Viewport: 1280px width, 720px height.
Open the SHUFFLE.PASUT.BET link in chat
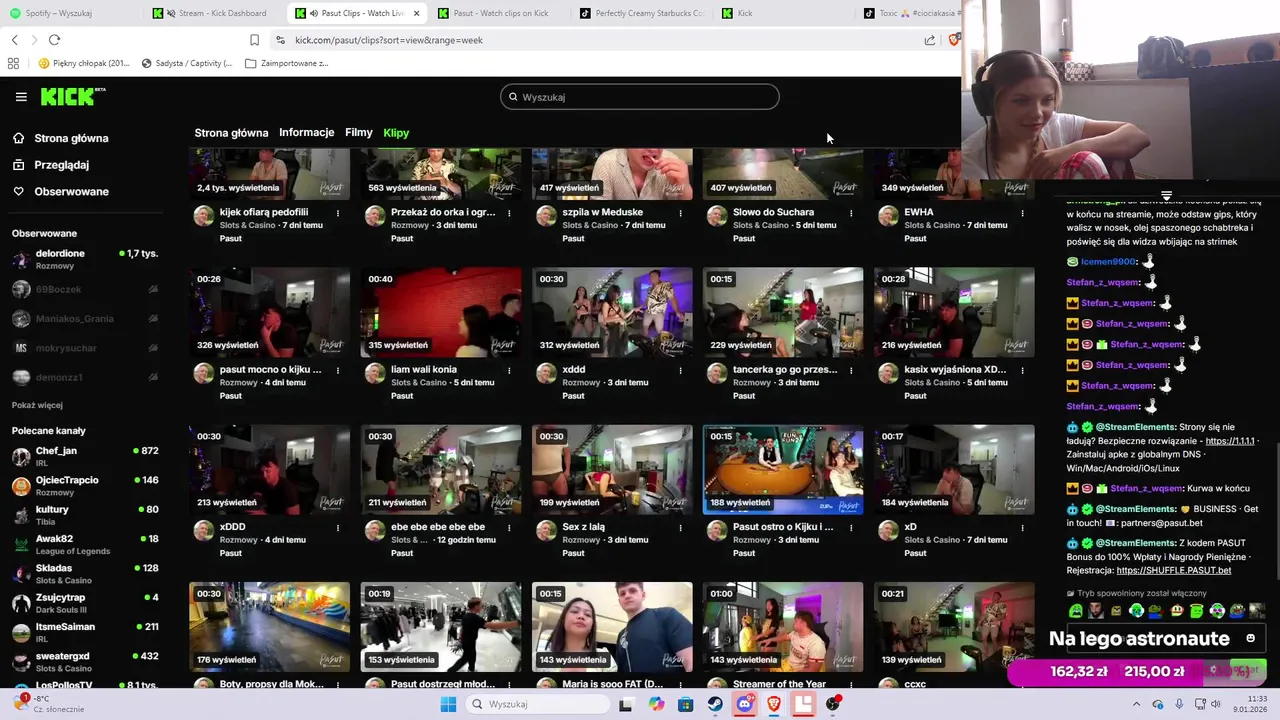click(x=1173, y=571)
